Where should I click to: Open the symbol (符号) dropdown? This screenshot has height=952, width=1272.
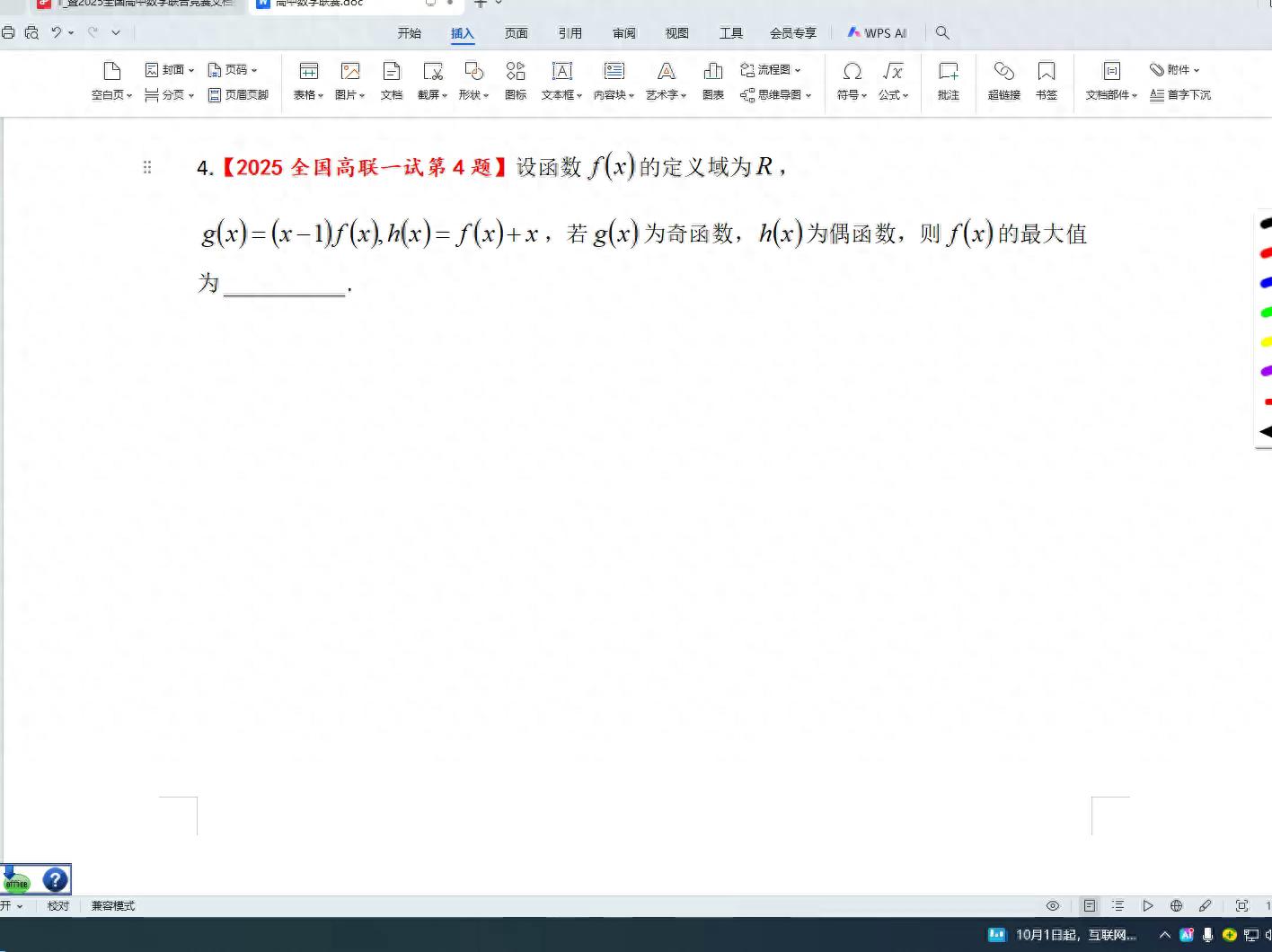tap(852, 94)
